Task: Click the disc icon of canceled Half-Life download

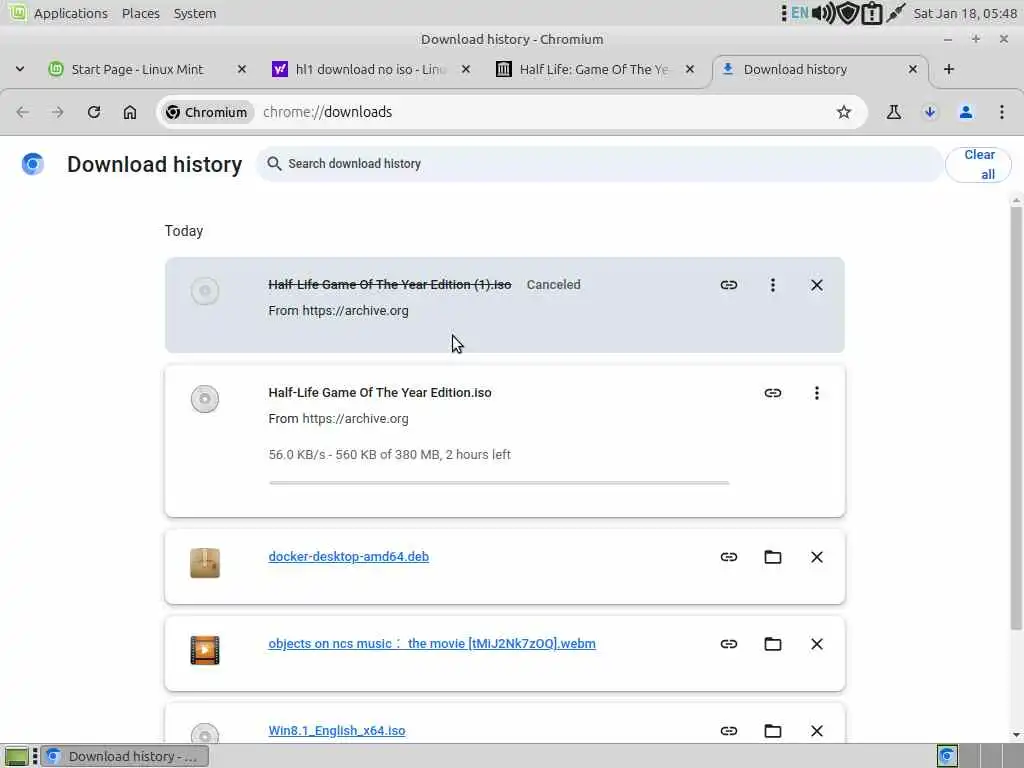Action: pyautogui.click(x=205, y=291)
